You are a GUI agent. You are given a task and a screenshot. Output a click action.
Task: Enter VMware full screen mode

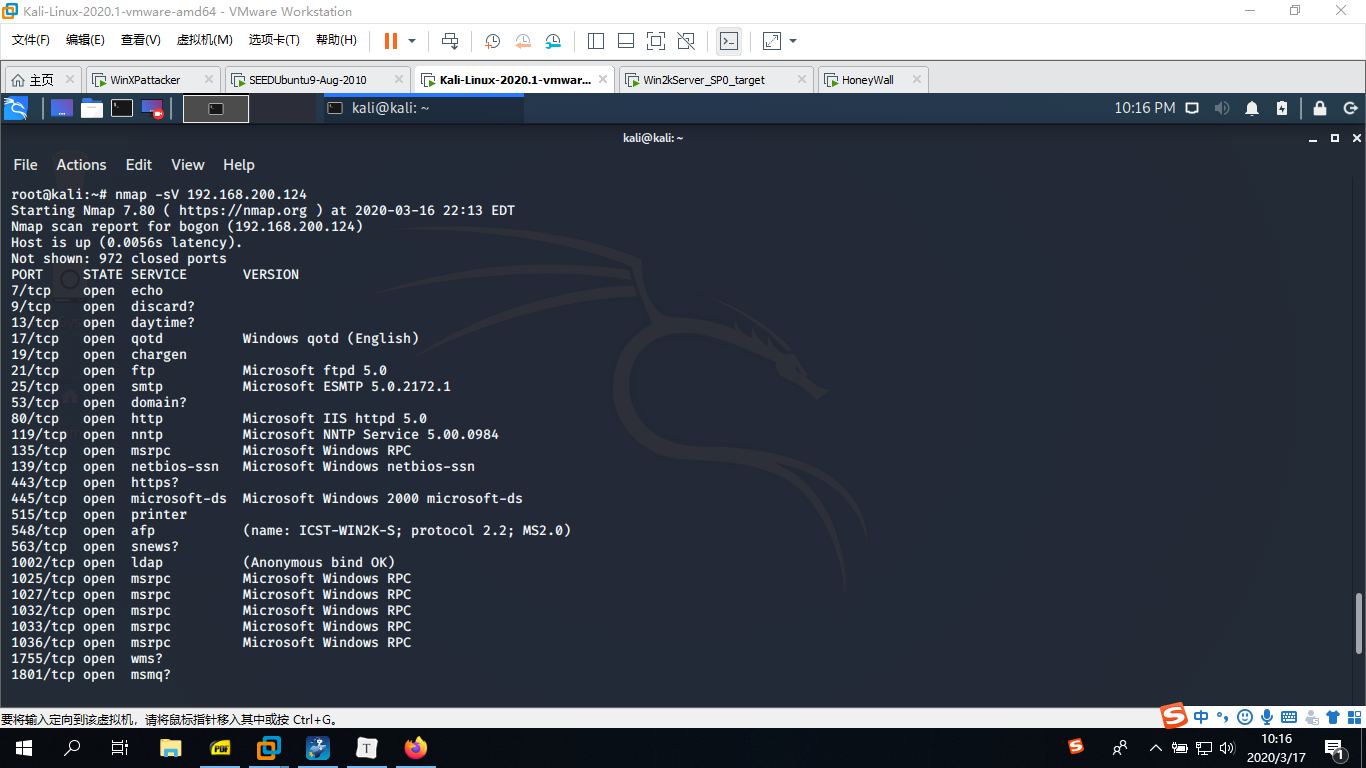pos(656,41)
